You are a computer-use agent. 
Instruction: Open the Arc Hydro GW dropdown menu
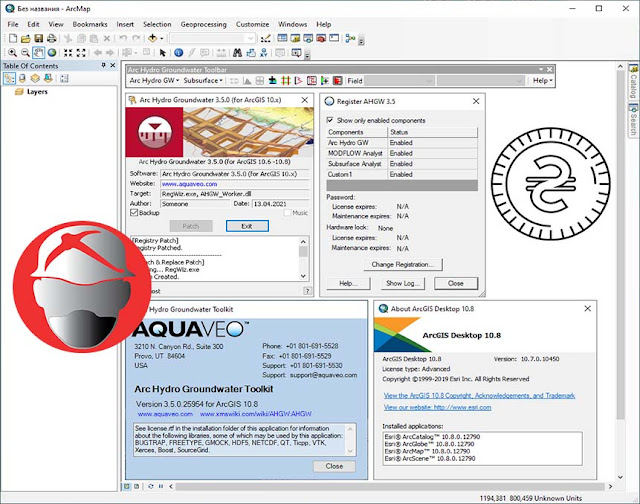click(x=154, y=81)
